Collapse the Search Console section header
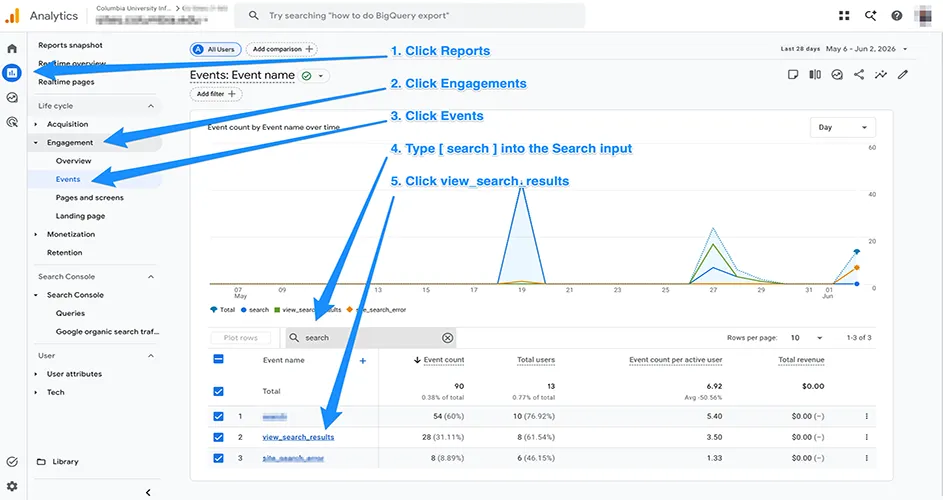Viewport: 943px width, 500px height. pyautogui.click(x=151, y=277)
